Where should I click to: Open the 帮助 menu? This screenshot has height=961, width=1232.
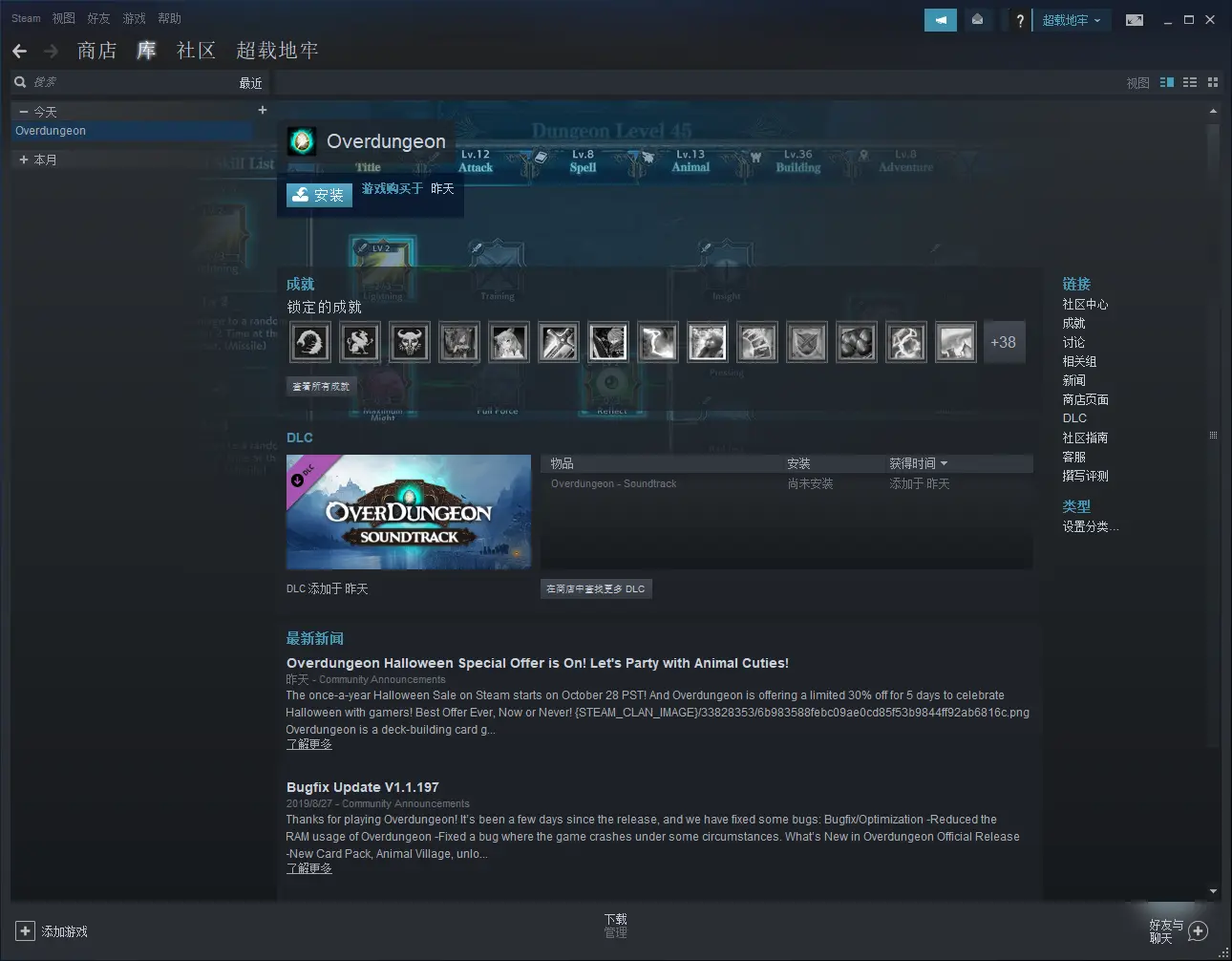169,18
